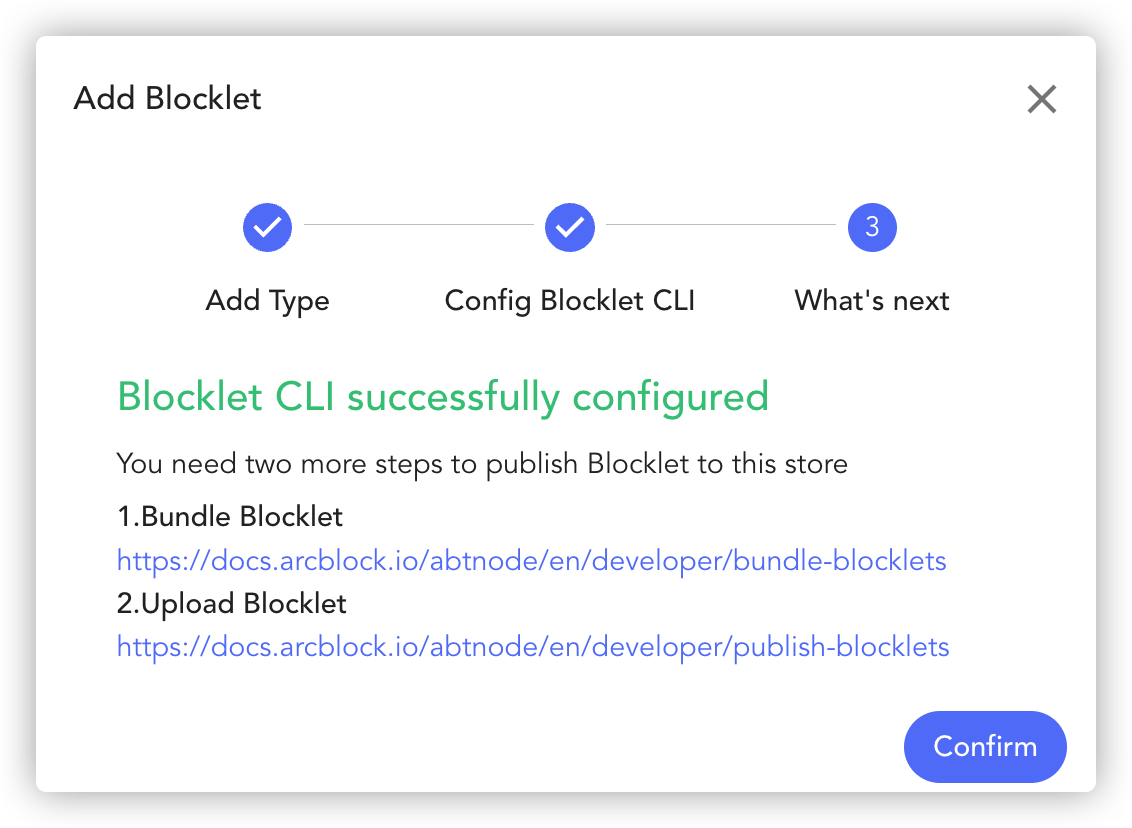The width and height of the screenshot is (1132, 828).
Task: Click the connector line between steps one and two
Action: (x=419, y=225)
